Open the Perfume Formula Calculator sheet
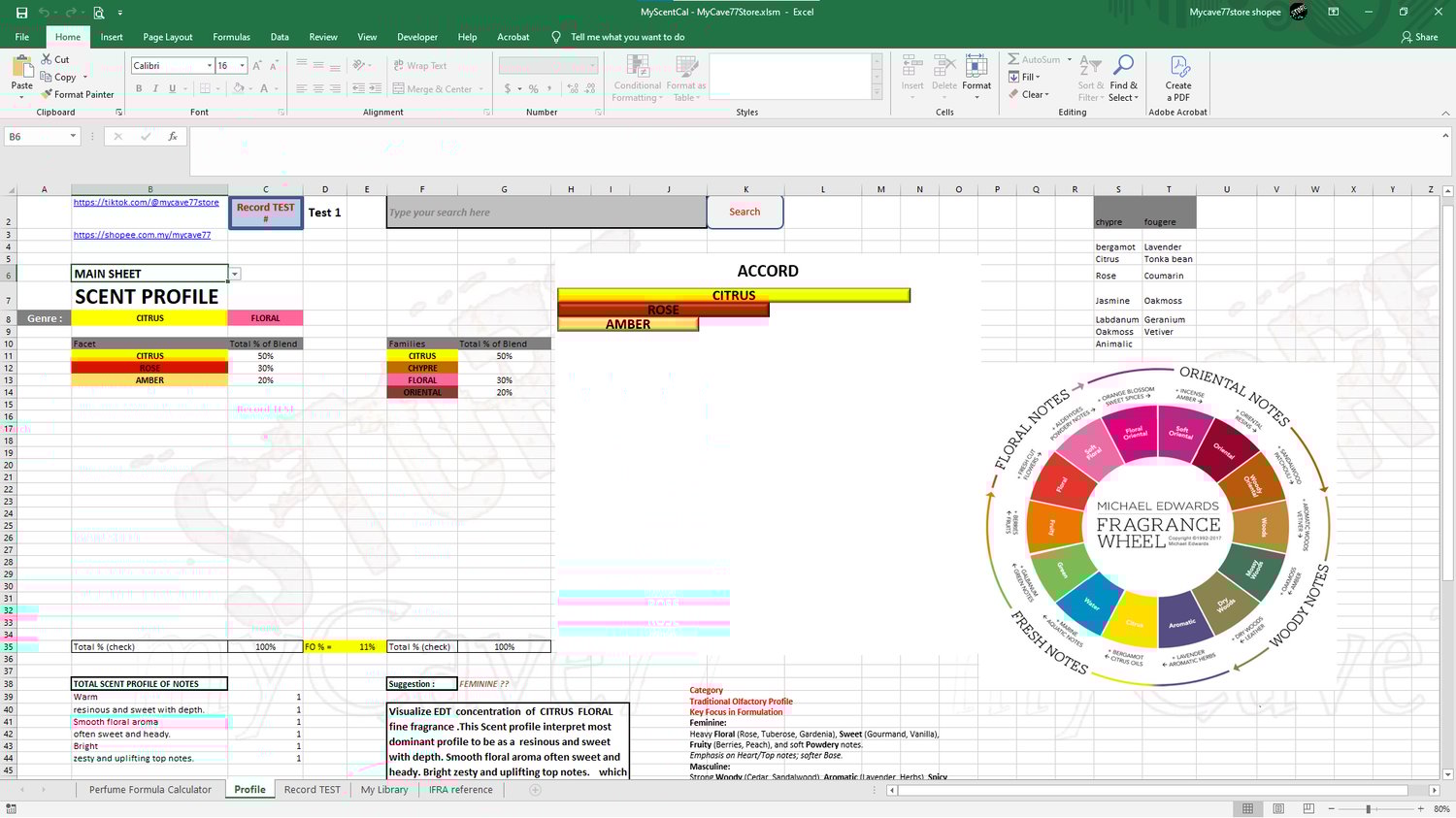 pos(150,790)
